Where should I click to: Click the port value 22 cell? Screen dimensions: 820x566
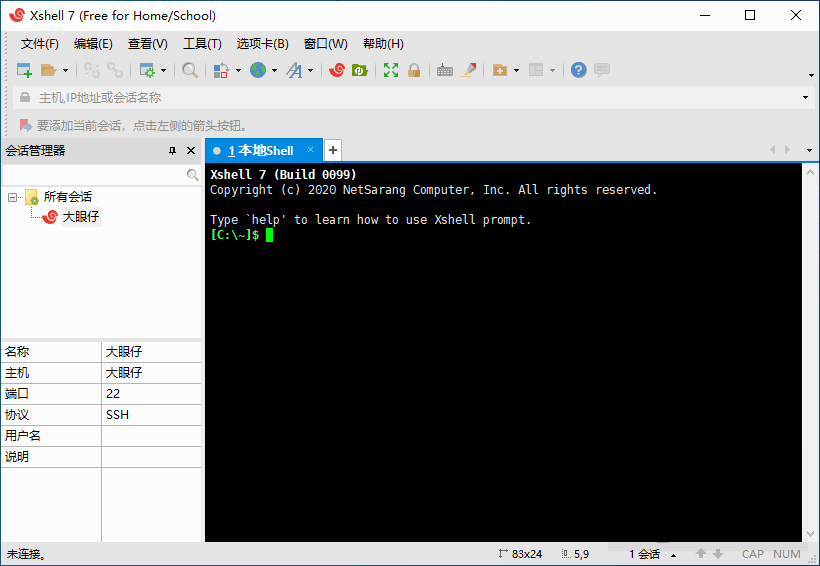click(151, 393)
